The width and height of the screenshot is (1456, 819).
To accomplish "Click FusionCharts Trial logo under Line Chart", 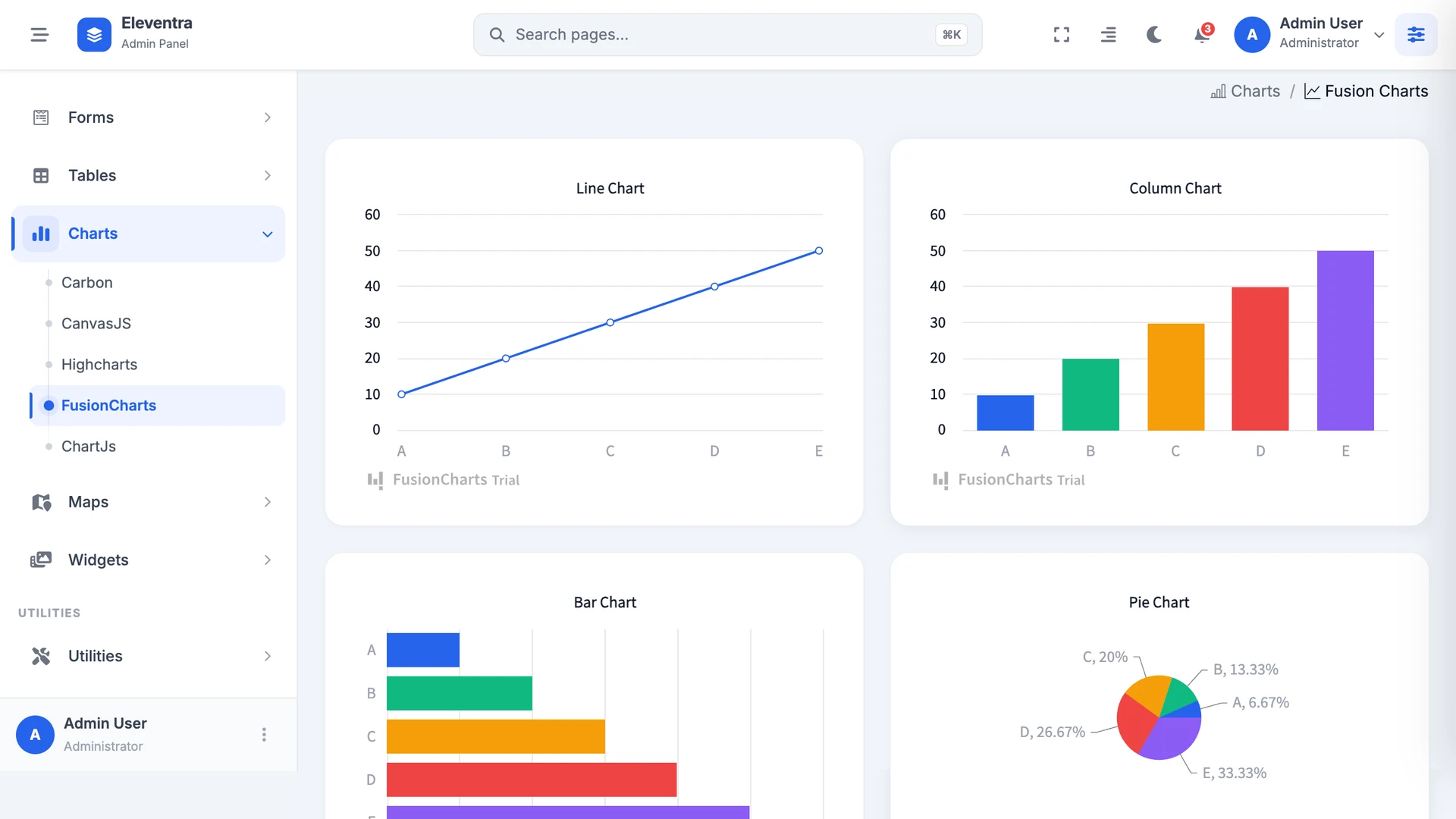I will [x=444, y=480].
